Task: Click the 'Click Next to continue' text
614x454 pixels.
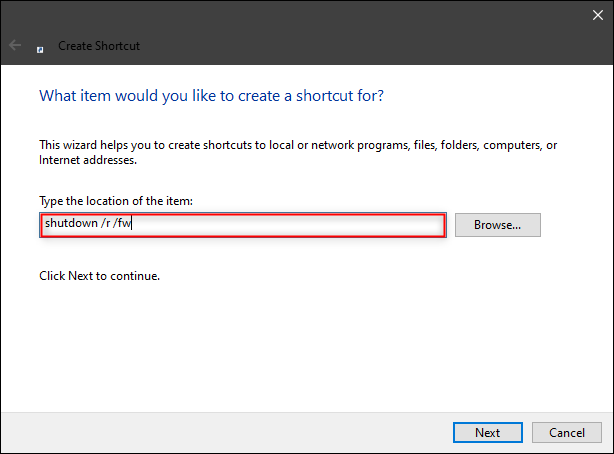Action: [x=99, y=275]
